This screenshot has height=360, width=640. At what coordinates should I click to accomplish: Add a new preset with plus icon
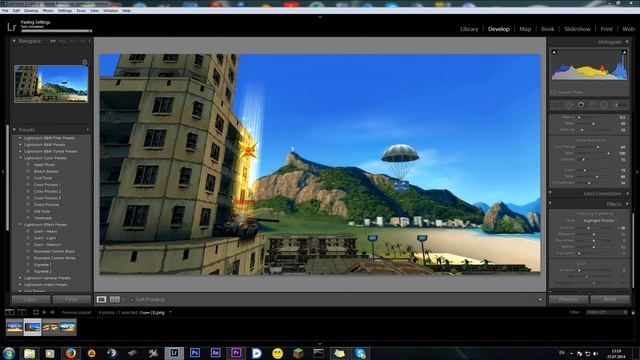click(x=87, y=130)
